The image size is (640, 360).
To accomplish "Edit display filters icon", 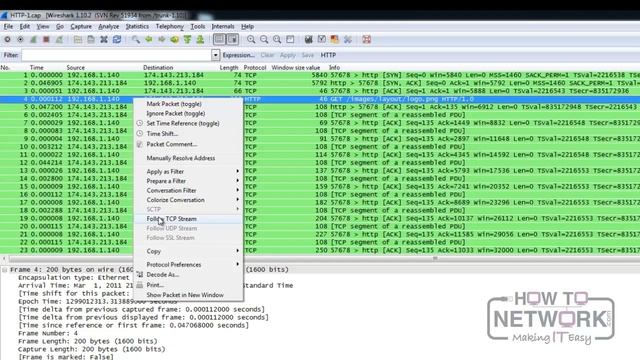I will click(322, 40).
